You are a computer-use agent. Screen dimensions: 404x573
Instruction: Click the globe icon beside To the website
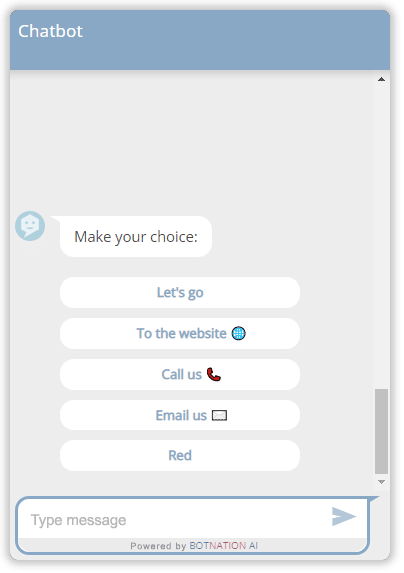click(x=239, y=333)
